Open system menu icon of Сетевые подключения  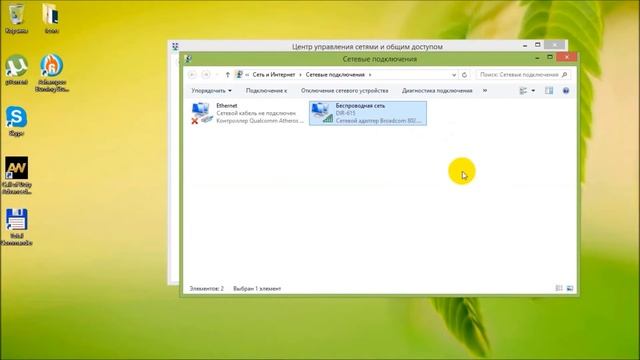(x=188, y=59)
